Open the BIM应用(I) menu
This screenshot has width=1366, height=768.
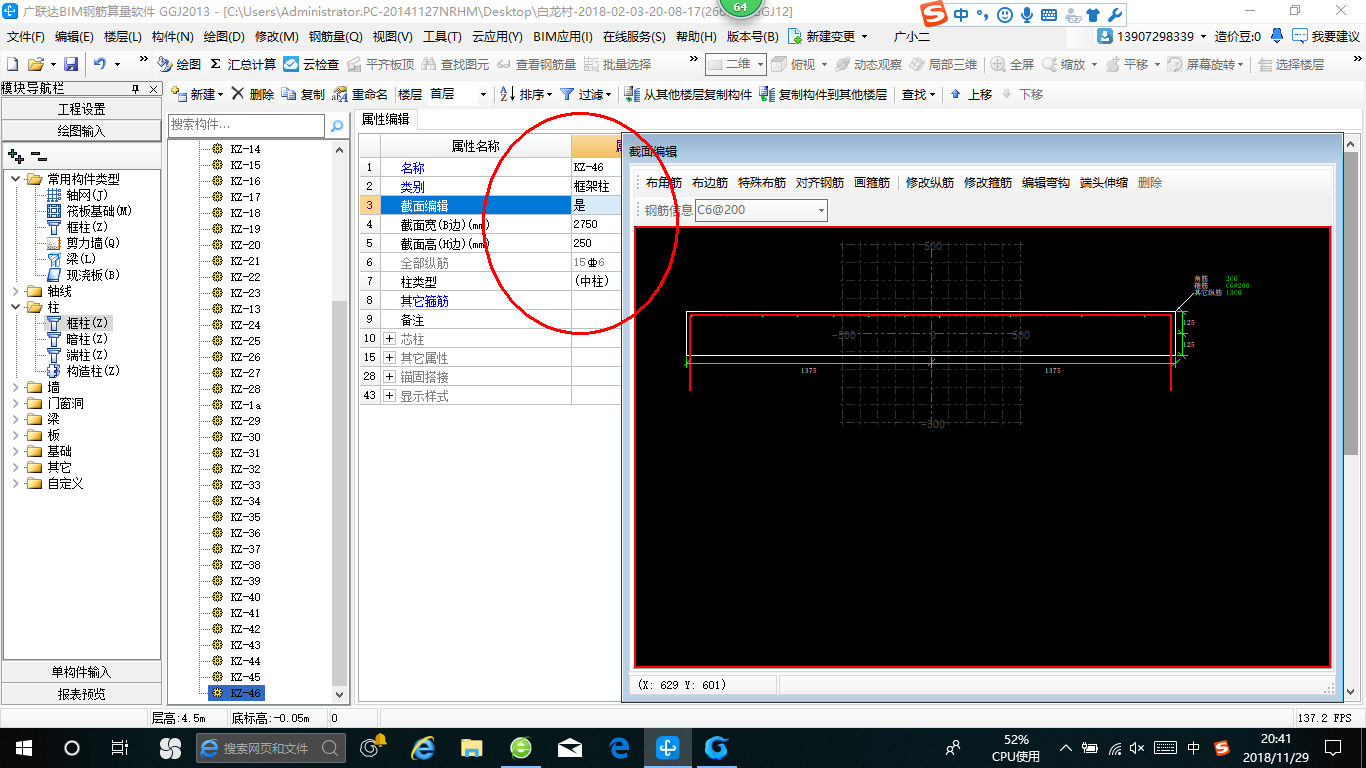[x=562, y=36]
